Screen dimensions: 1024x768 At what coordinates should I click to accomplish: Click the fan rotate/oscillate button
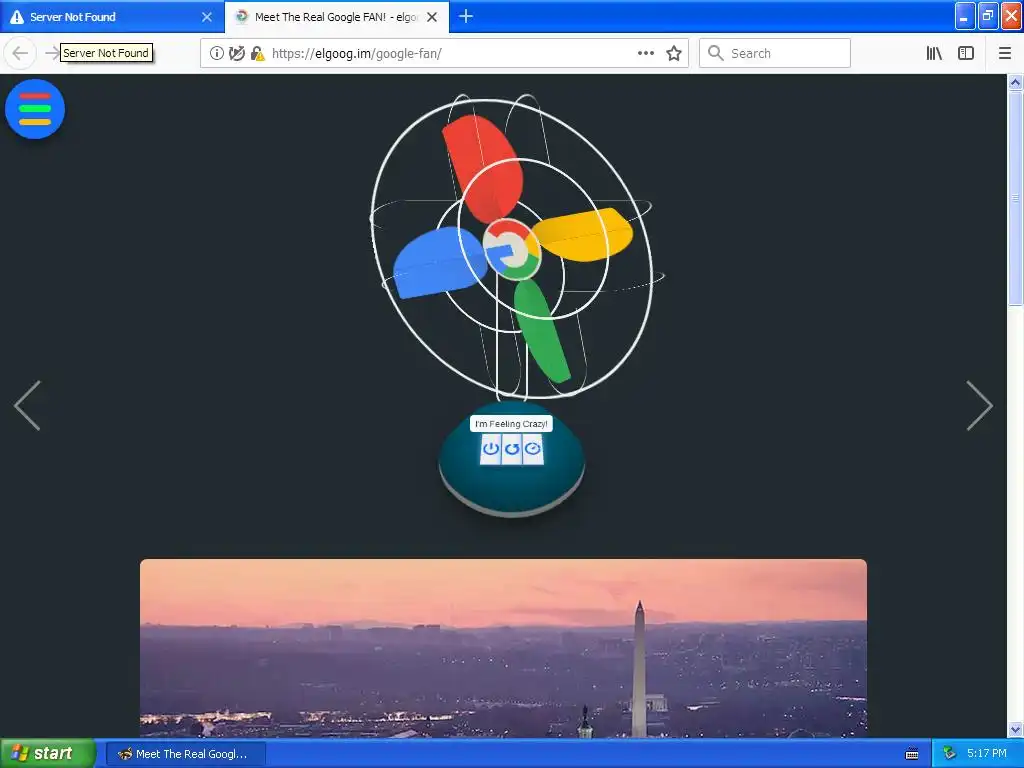click(512, 449)
